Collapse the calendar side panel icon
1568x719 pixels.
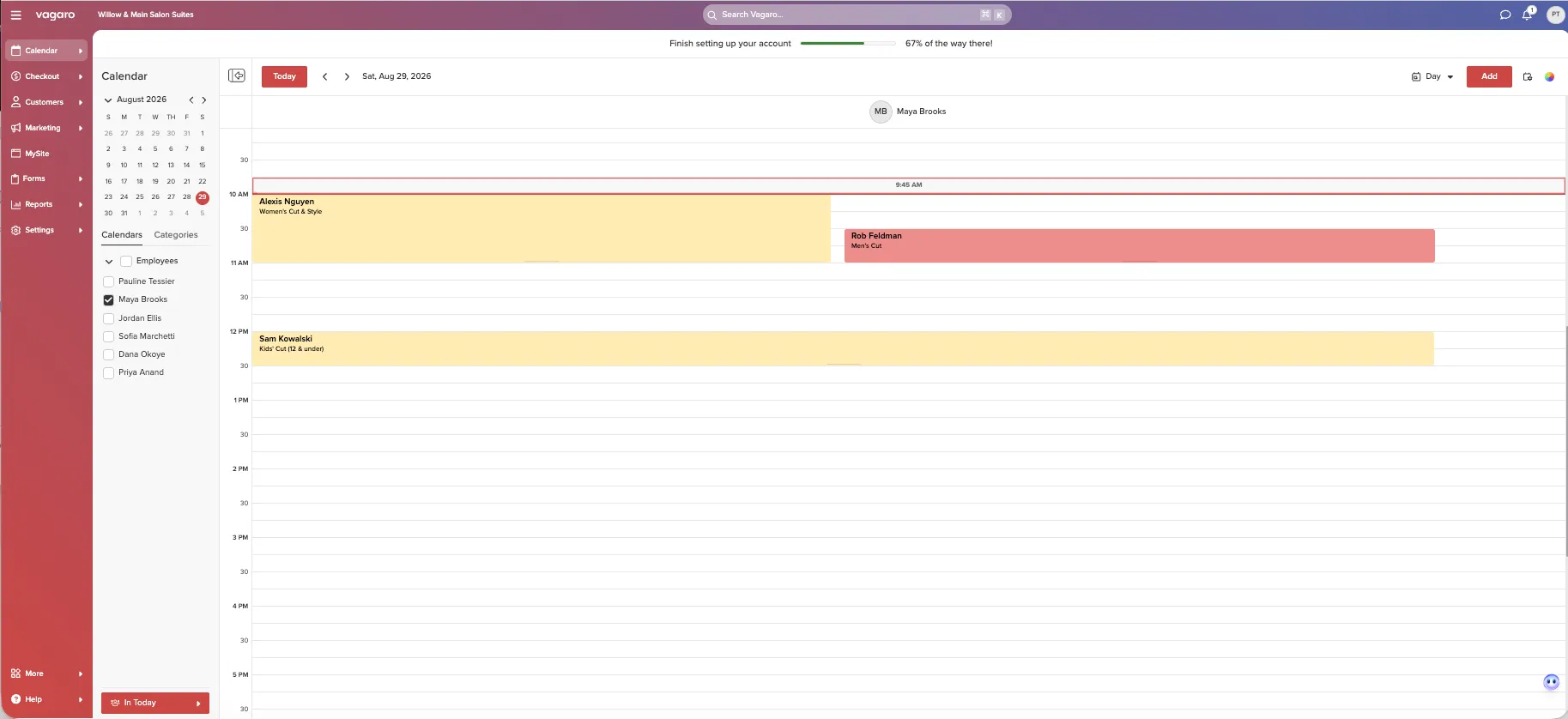pos(237,76)
